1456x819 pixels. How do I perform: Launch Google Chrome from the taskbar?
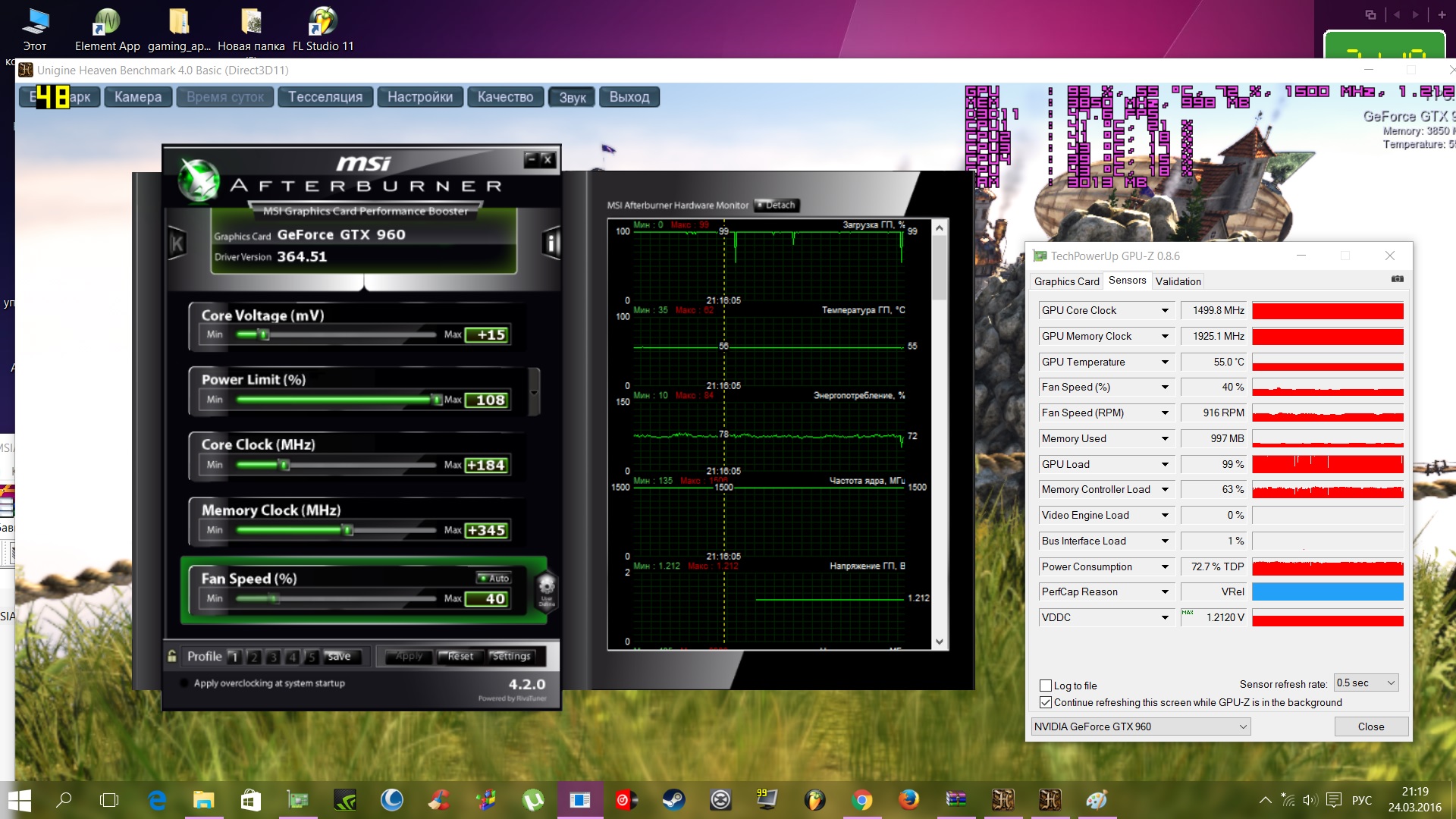click(x=861, y=799)
